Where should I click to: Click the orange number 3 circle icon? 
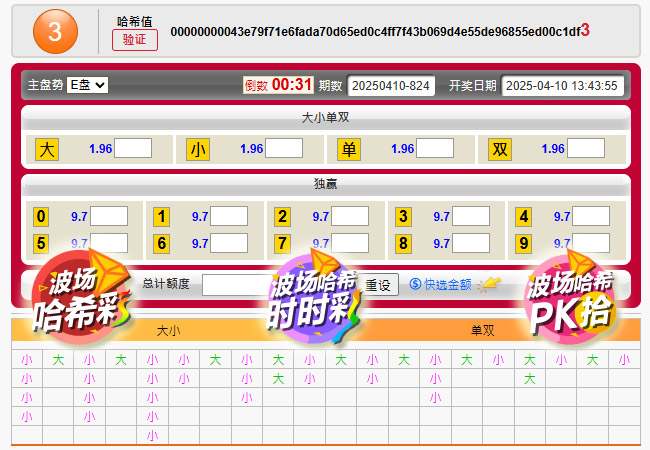click(x=55, y=31)
